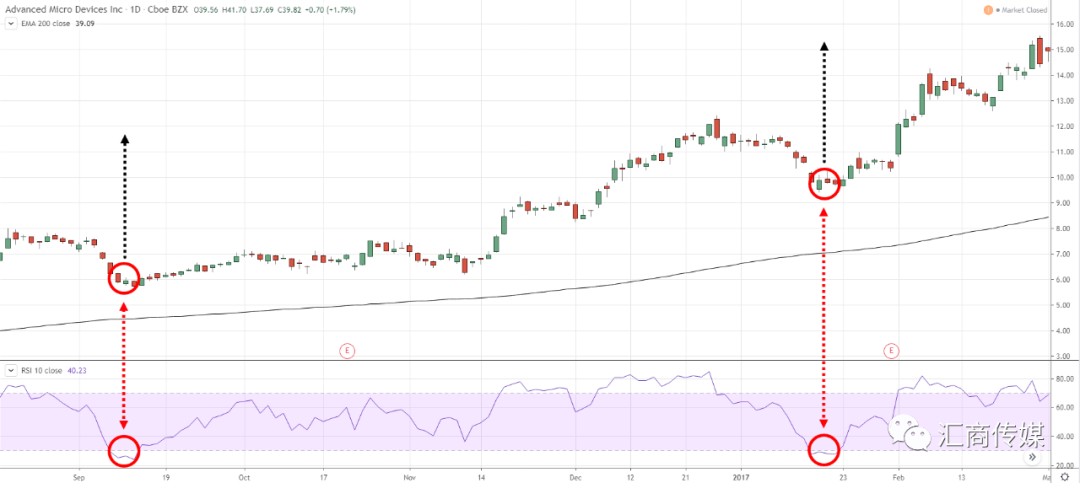
Task: Click the 3.00 price scale label
Action: click(1065, 356)
